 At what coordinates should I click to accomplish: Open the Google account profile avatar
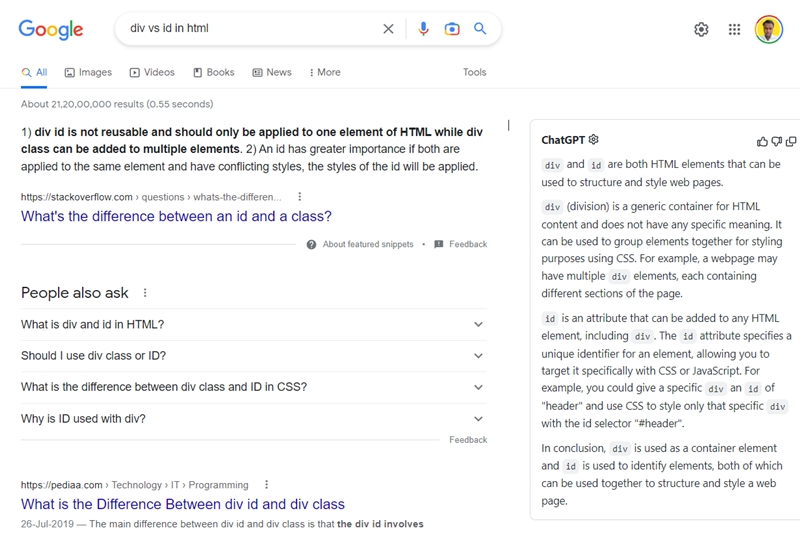(x=769, y=29)
